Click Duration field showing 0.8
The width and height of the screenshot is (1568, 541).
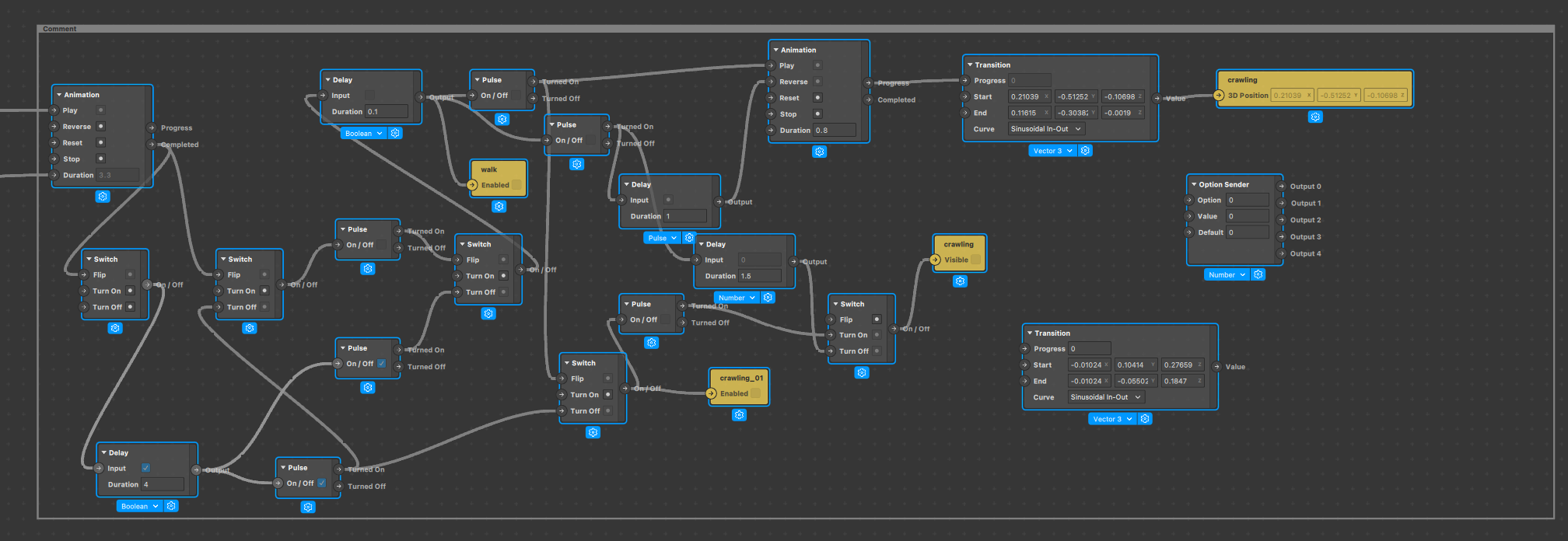pyautogui.click(x=835, y=130)
